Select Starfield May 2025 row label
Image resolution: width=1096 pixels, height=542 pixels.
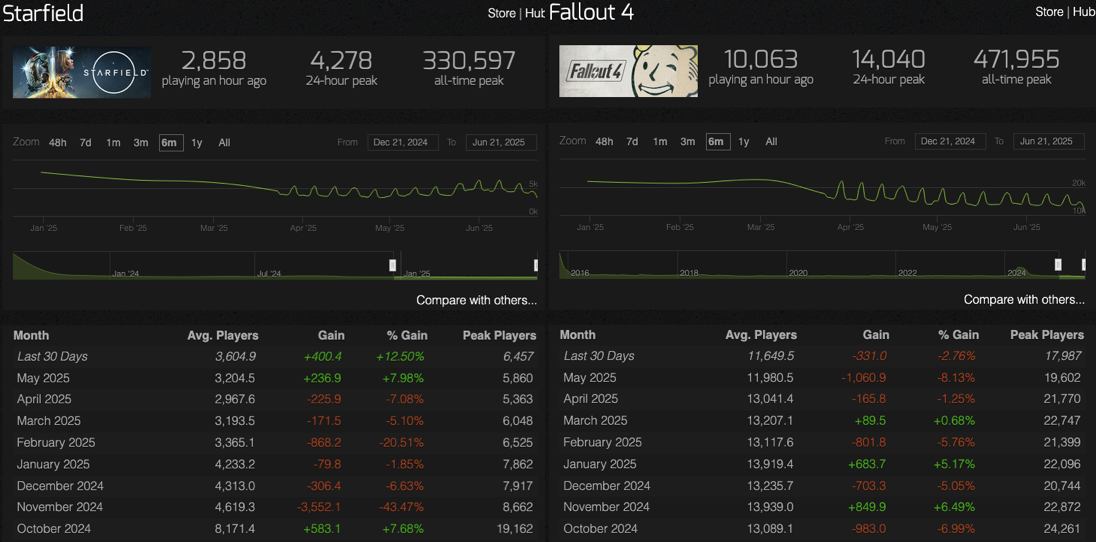click(41, 378)
